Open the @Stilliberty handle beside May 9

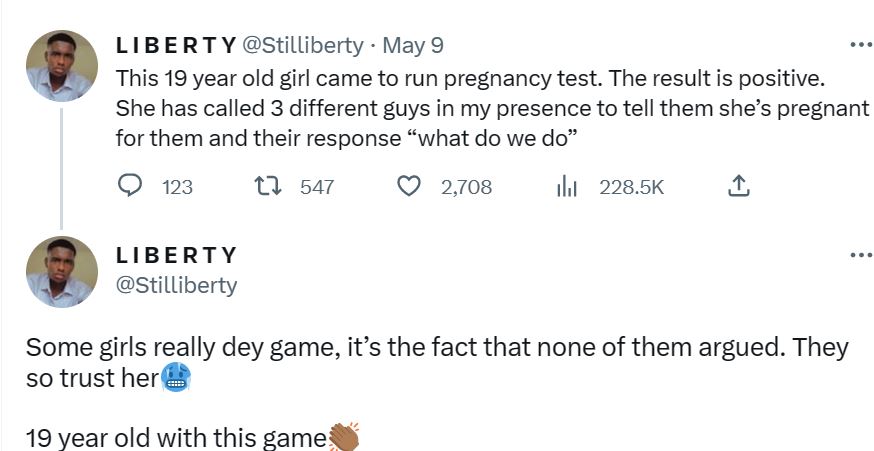pyautogui.click(x=303, y=46)
